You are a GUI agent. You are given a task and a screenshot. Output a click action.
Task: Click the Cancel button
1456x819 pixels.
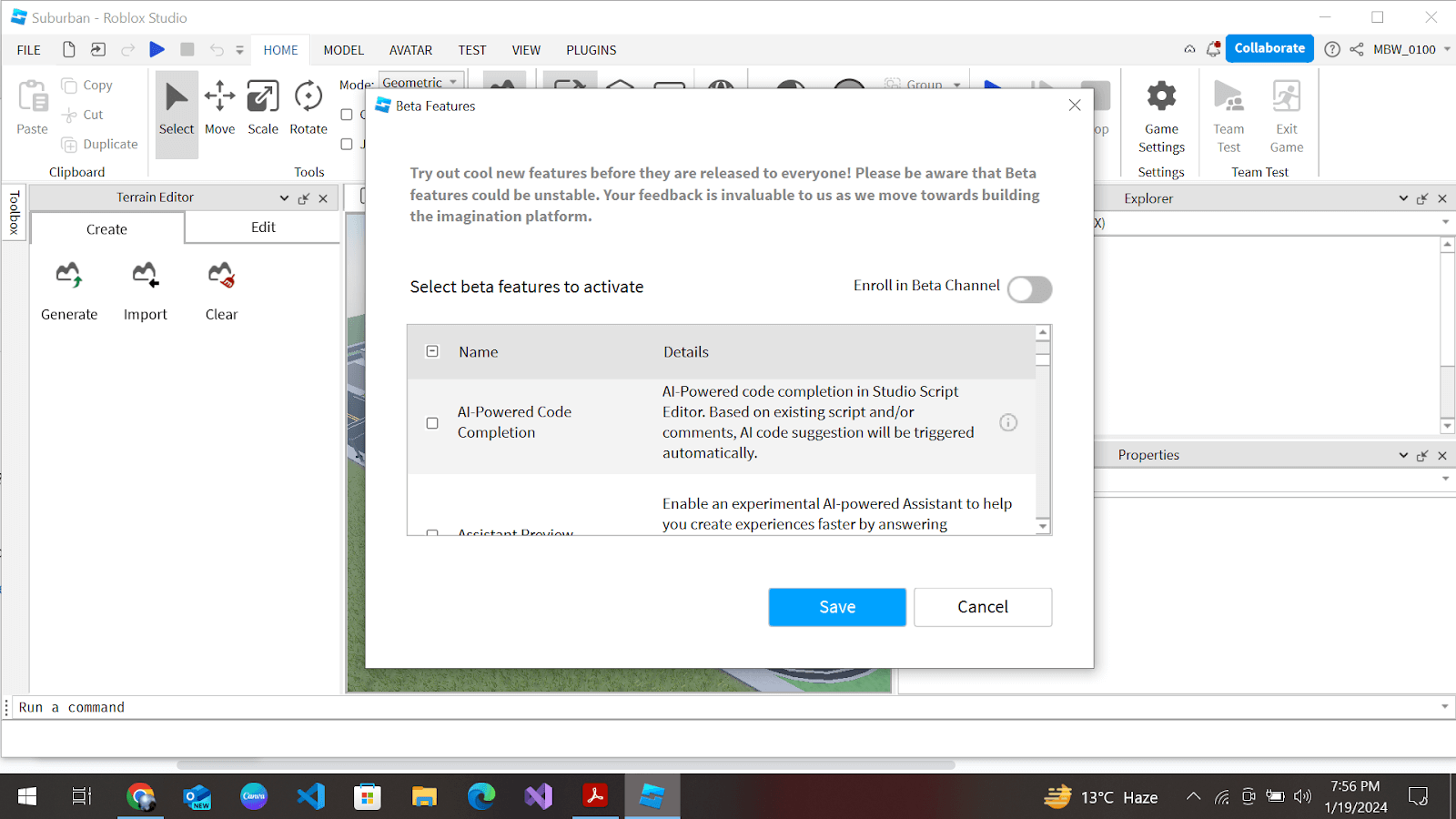tap(983, 607)
